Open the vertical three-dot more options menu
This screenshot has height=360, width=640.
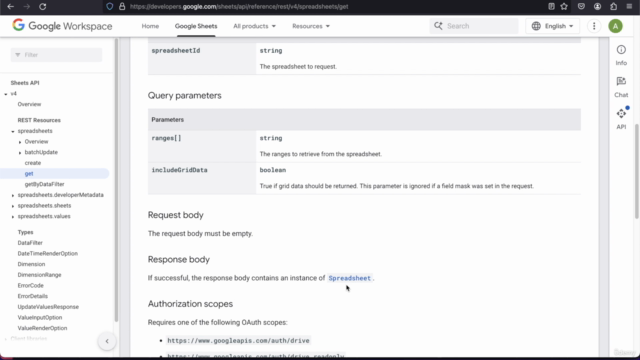[594, 26]
